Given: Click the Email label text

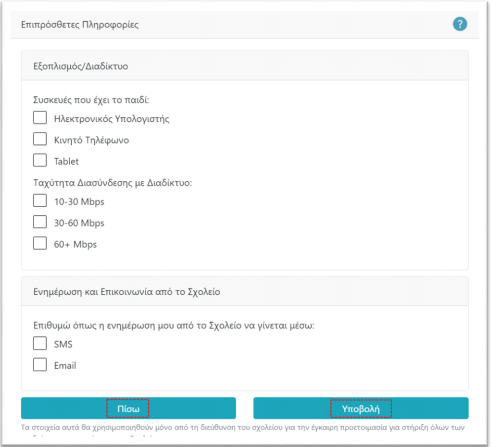Looking at the screenshot, I should (x=65, y=366).
